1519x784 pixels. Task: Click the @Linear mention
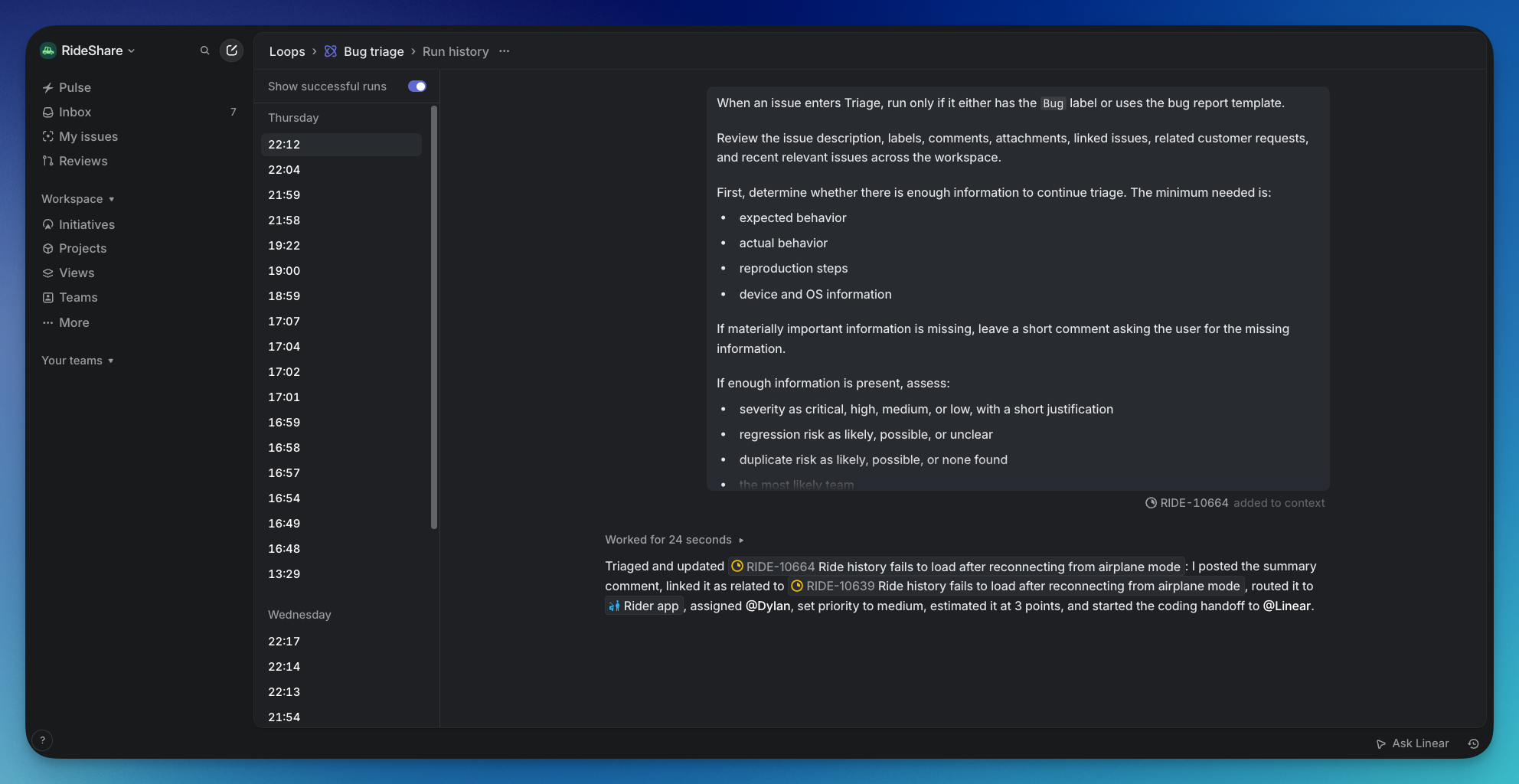(1287, 606)
